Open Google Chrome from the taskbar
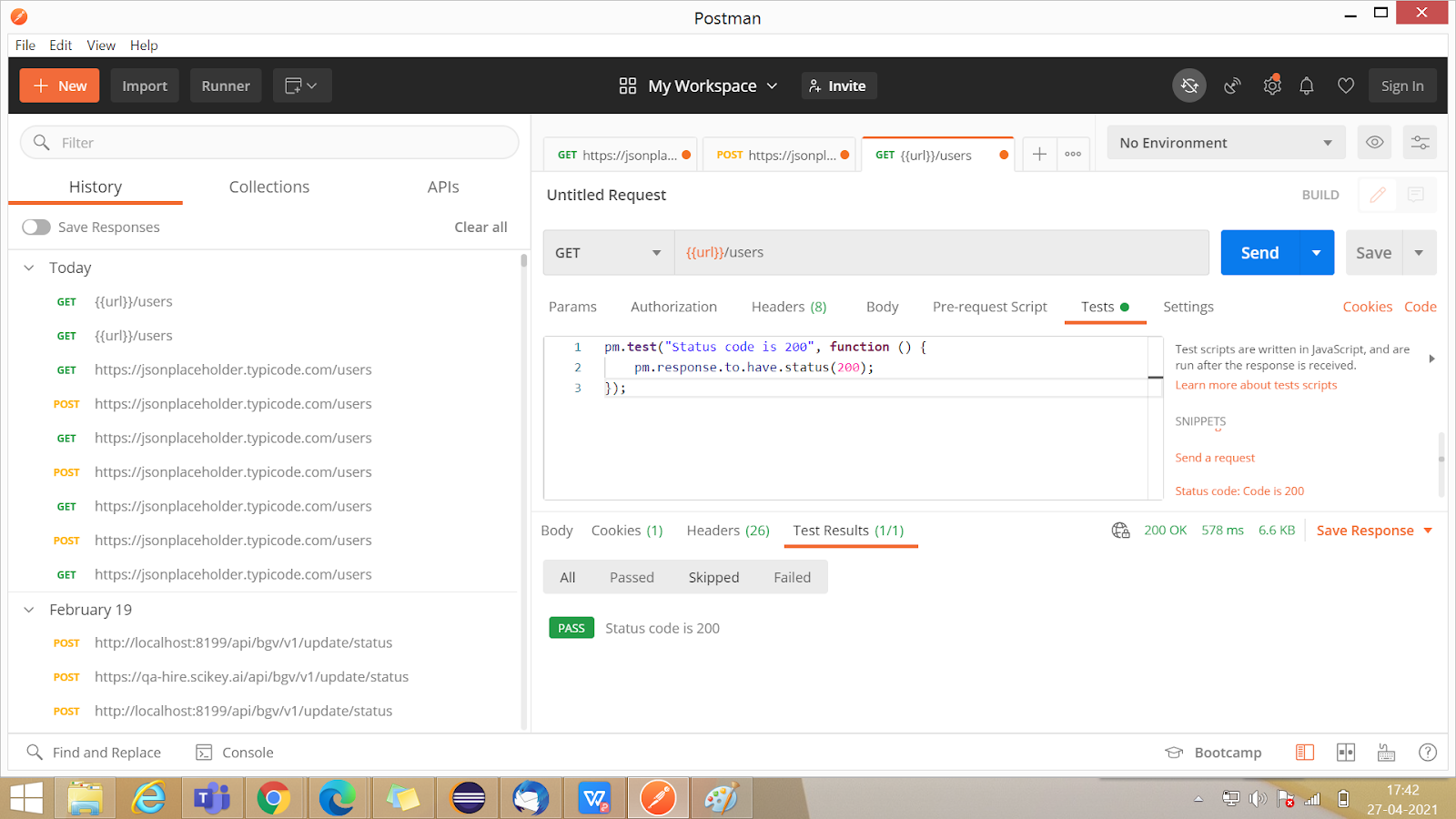This screenshot has width=1456, height=819. pos(273,798)
